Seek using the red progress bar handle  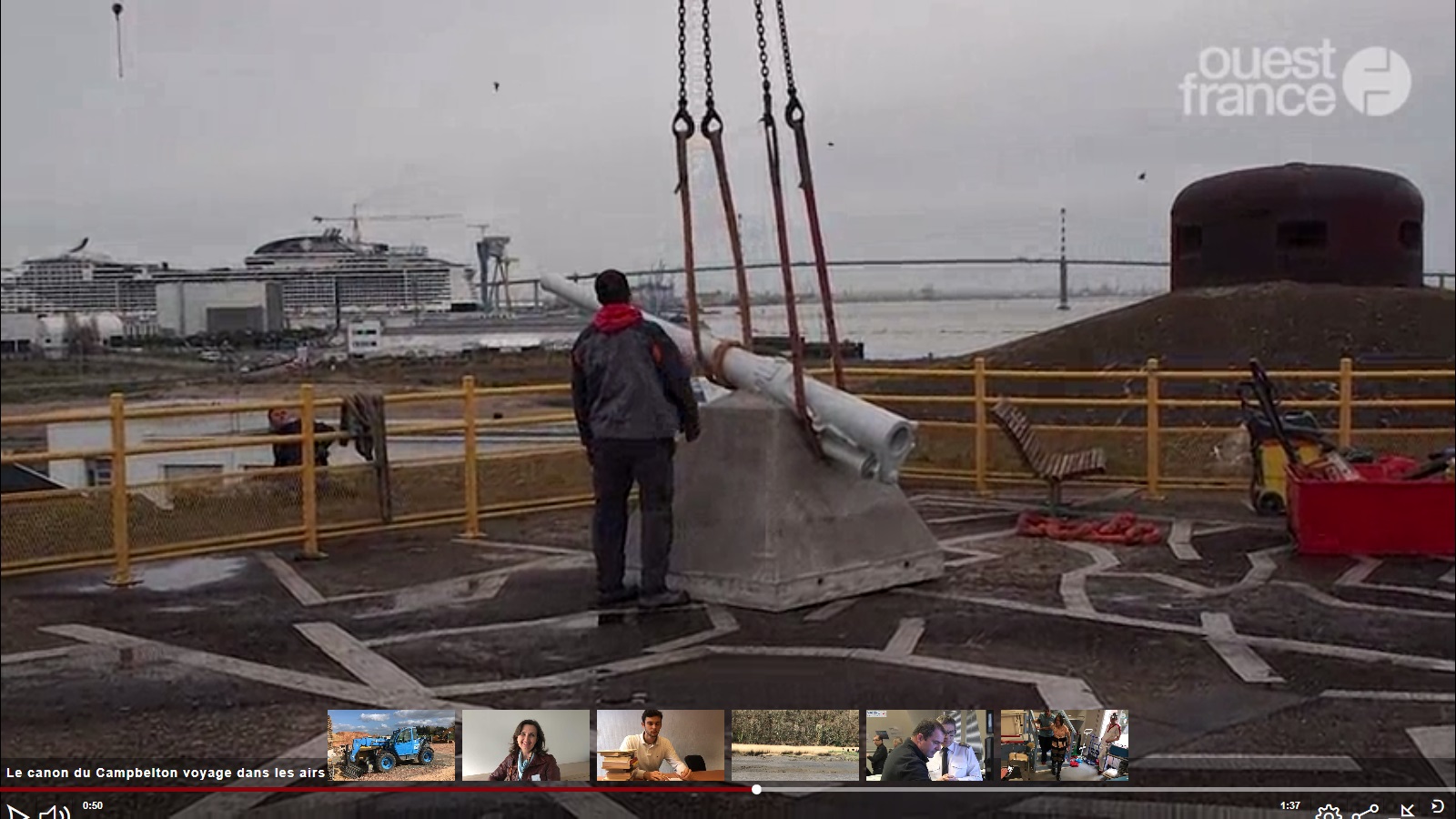coord(756,790)
